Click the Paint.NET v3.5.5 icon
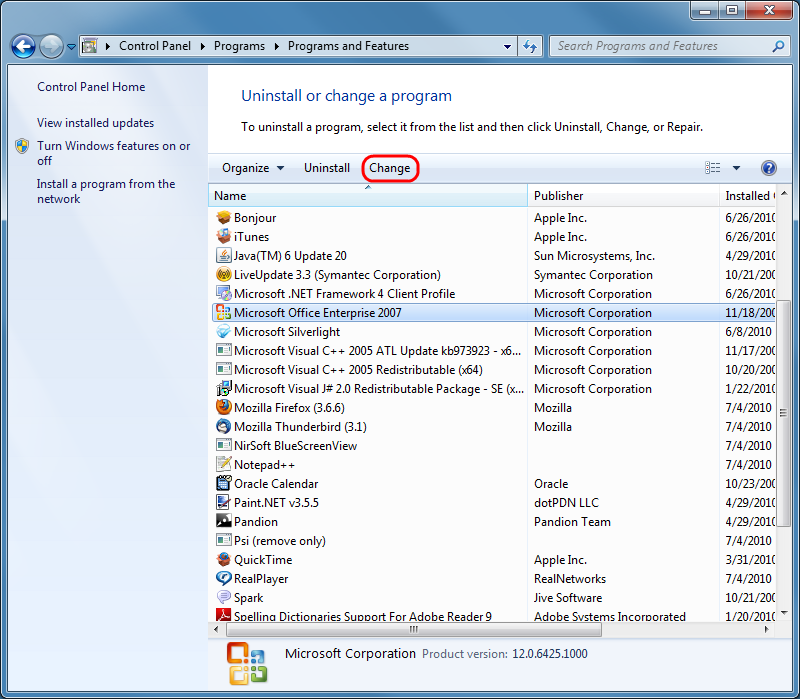 (223, 503)
